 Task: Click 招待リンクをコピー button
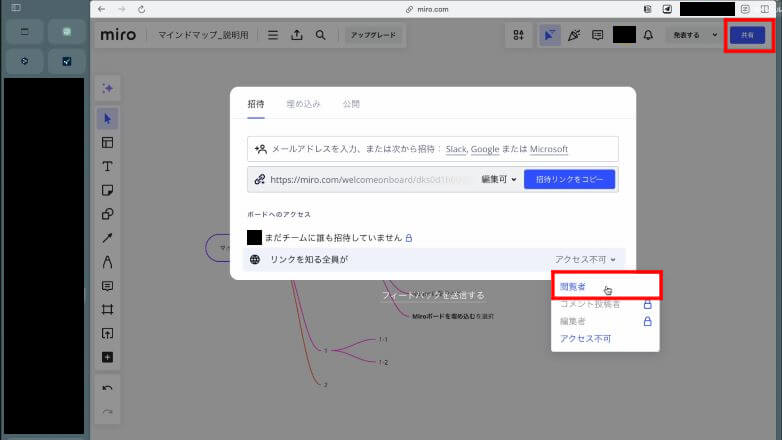570,179
